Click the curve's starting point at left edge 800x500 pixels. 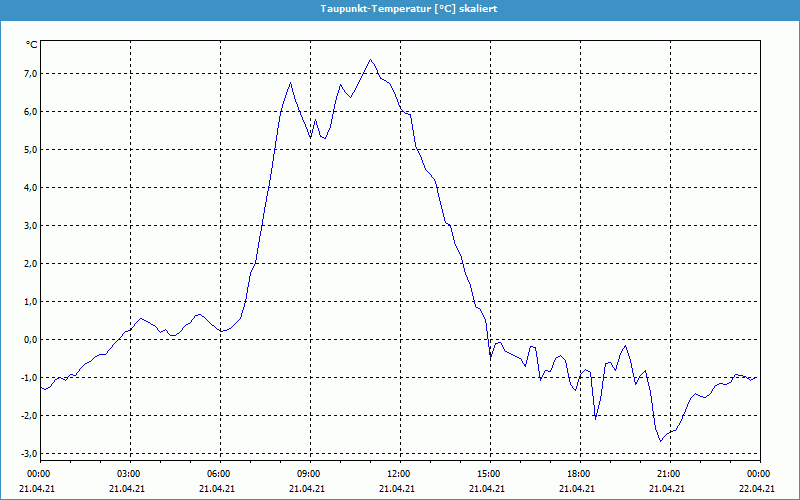[x=41, y=387]
